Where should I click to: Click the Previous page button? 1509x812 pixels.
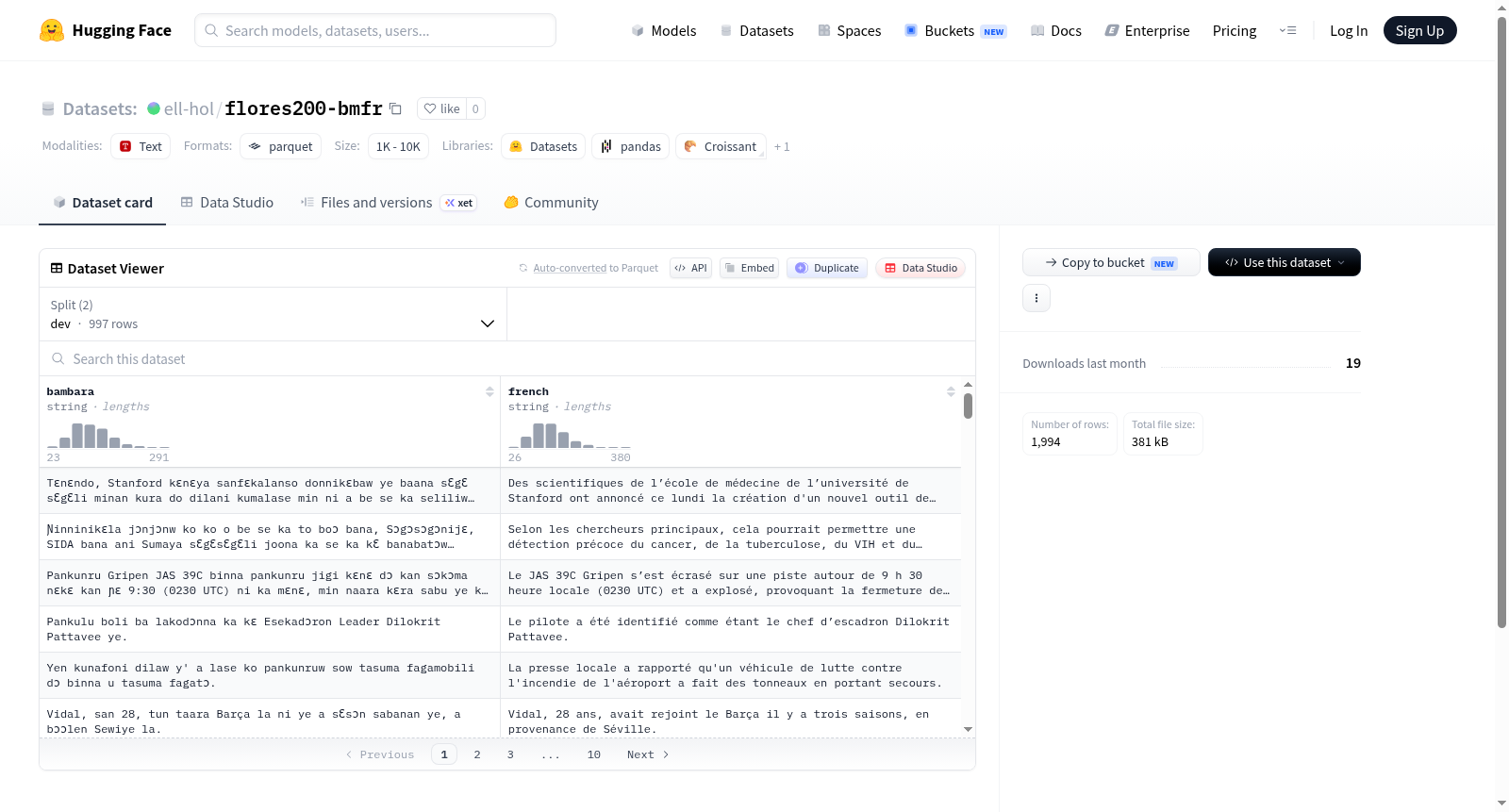380,754
